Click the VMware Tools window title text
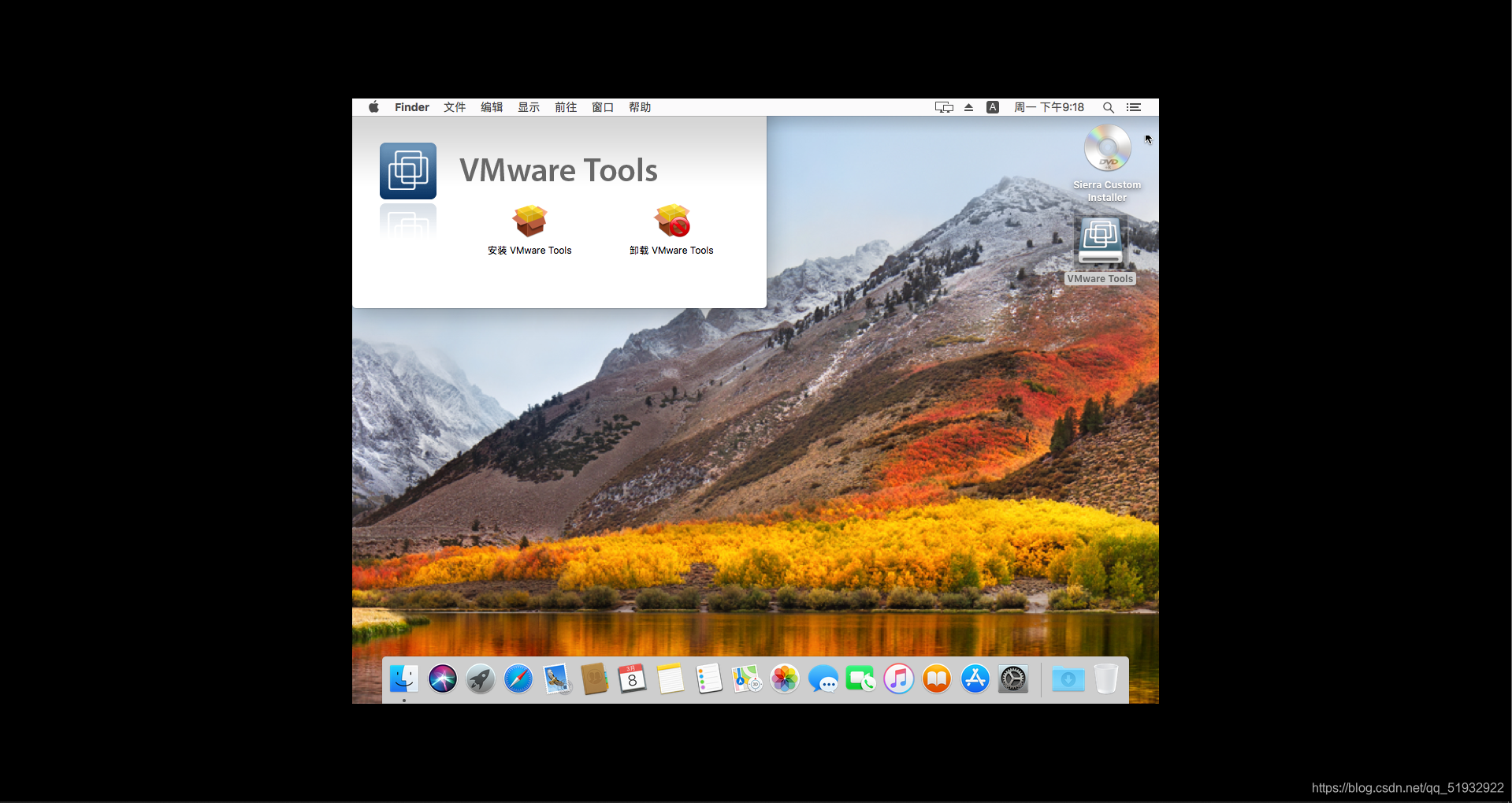Image resolution: width=1512 pixels, height=803 pixels. pos(559,170)
